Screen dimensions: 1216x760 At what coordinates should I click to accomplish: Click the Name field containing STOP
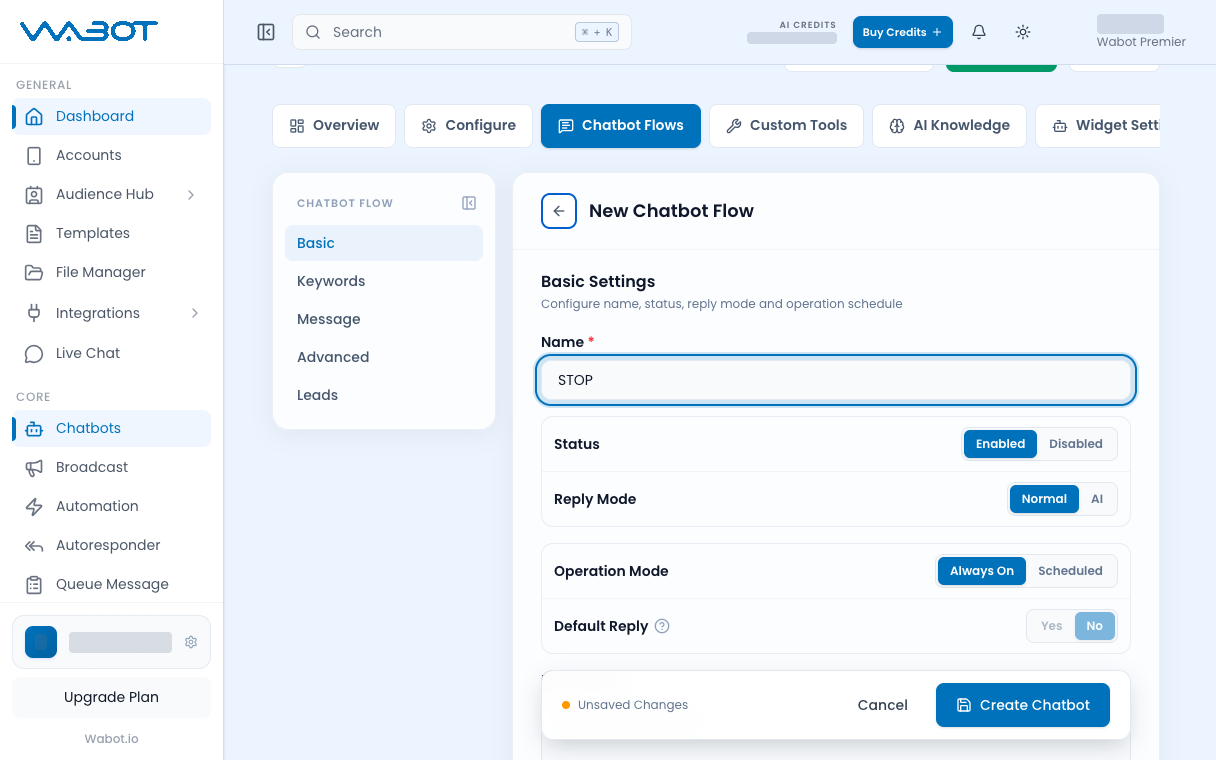pyautogui.click(x=836, y=380)
